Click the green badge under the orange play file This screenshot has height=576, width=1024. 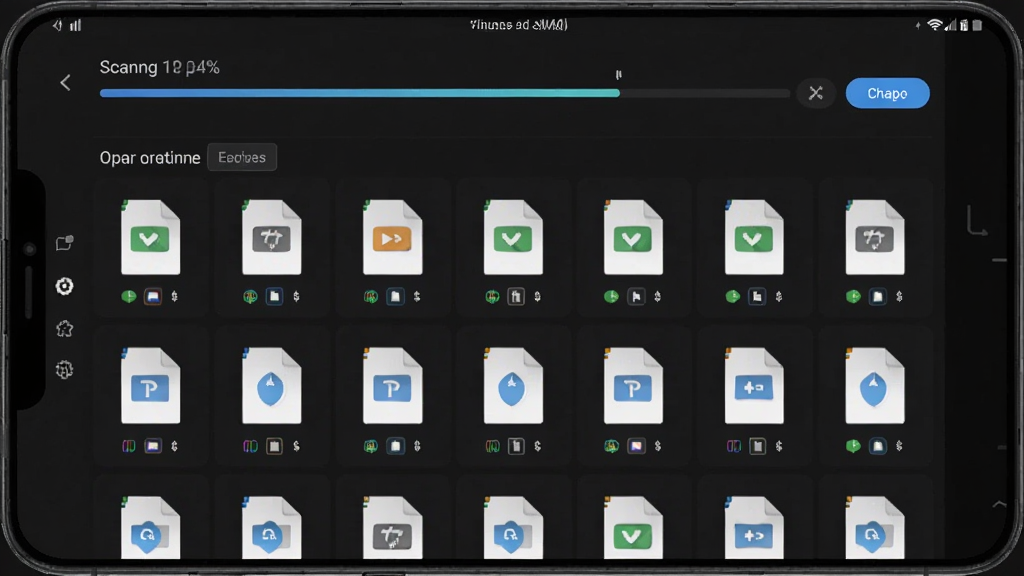371,297
